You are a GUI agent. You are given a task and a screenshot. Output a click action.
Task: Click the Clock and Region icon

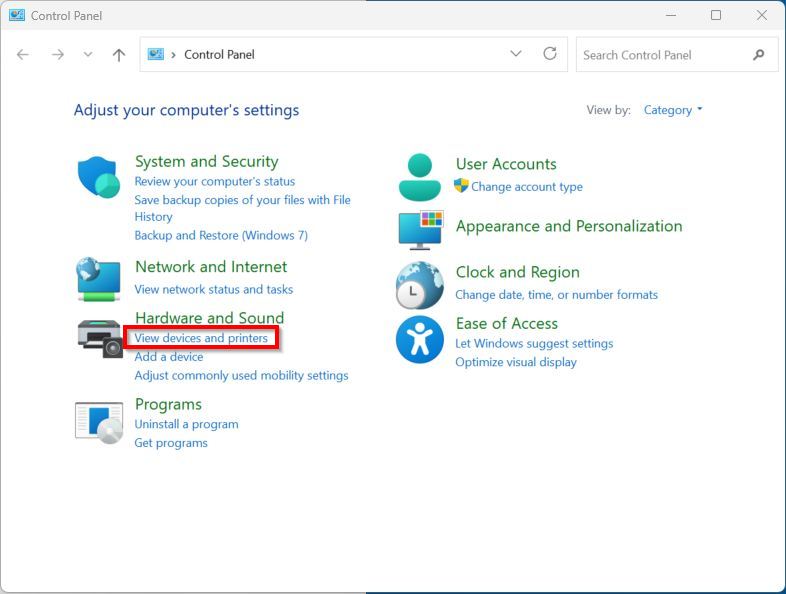click(420, 285)
